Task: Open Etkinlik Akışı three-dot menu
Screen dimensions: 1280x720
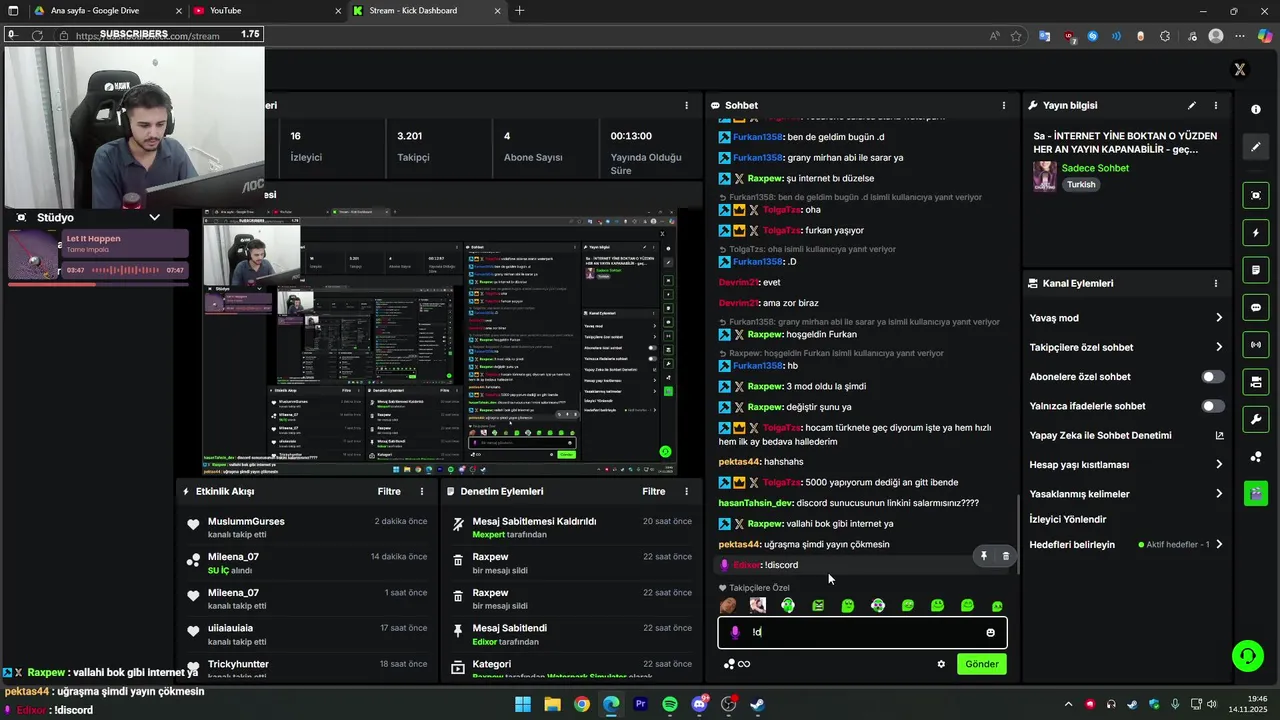Action: pos(422,491)
